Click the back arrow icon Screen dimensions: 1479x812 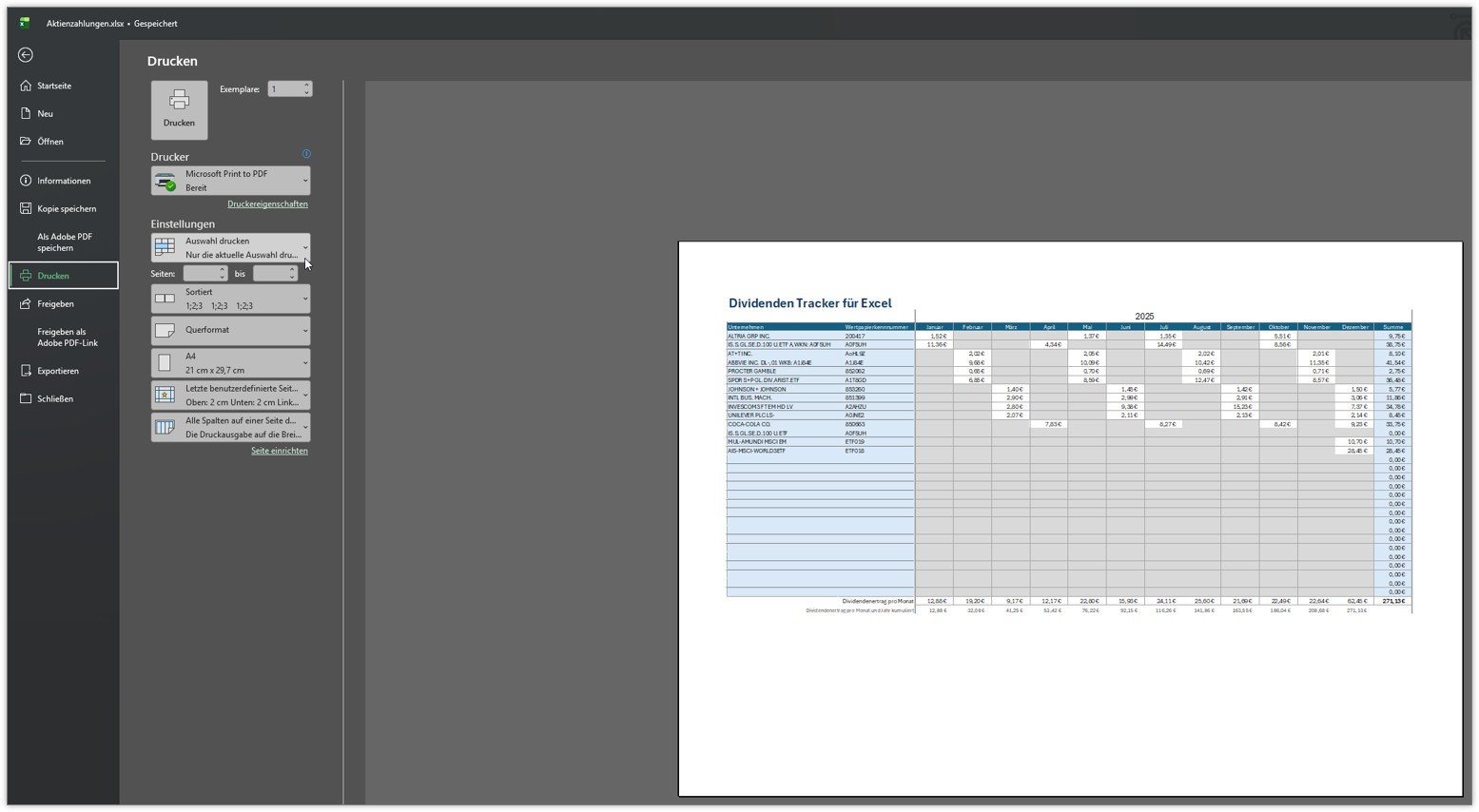[26, 55]
